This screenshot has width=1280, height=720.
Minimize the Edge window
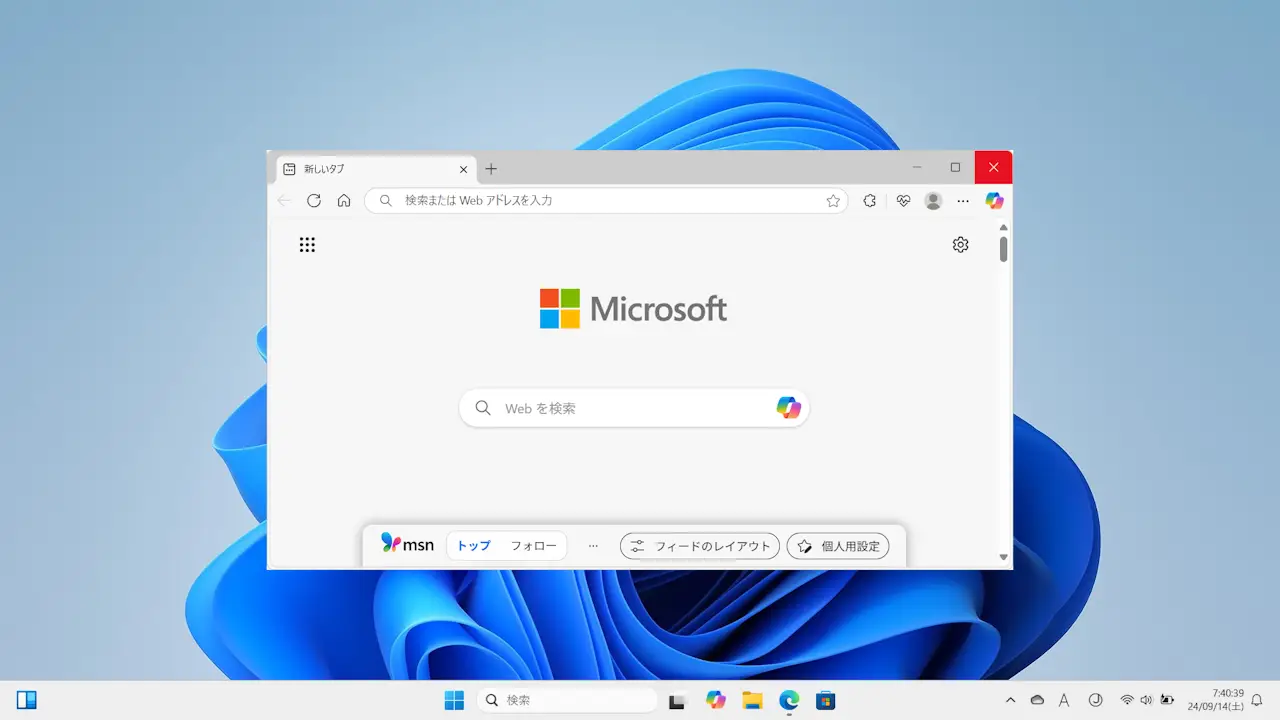pos(917,167)
